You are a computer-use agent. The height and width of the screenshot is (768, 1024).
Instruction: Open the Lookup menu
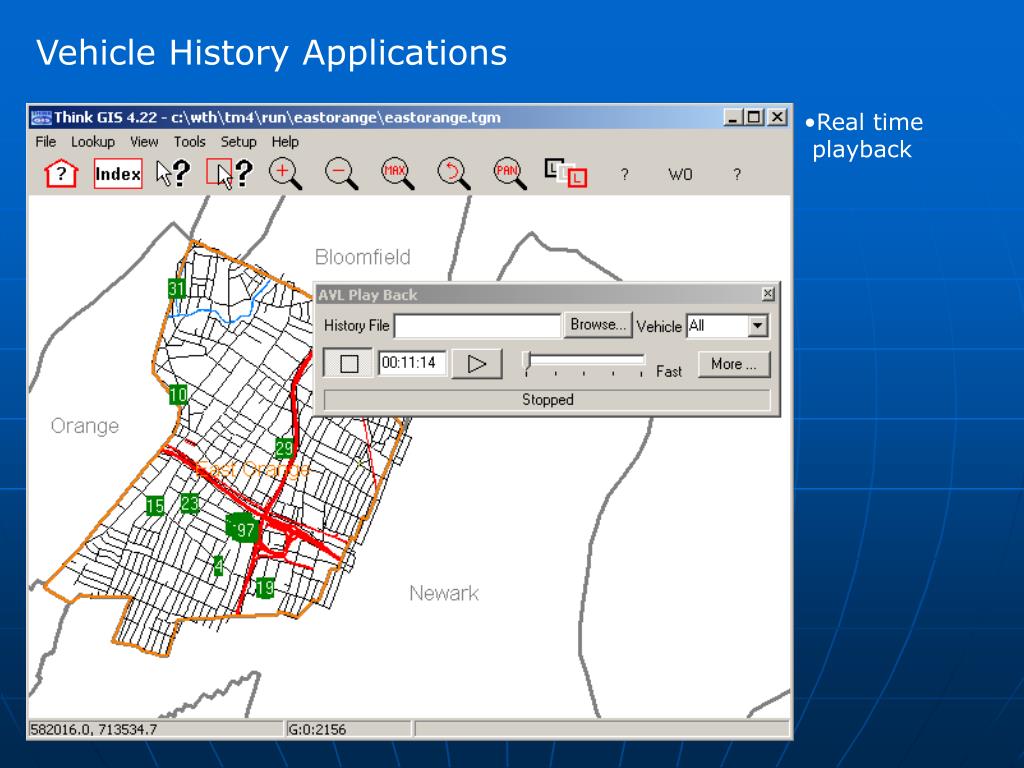coord(93,142)
